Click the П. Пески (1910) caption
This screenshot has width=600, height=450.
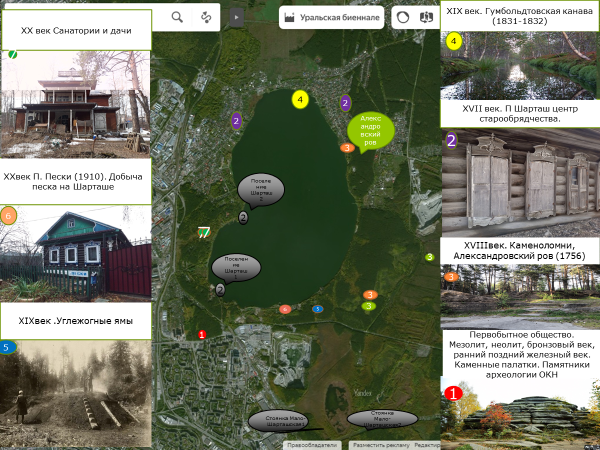(x=73, y=182)
